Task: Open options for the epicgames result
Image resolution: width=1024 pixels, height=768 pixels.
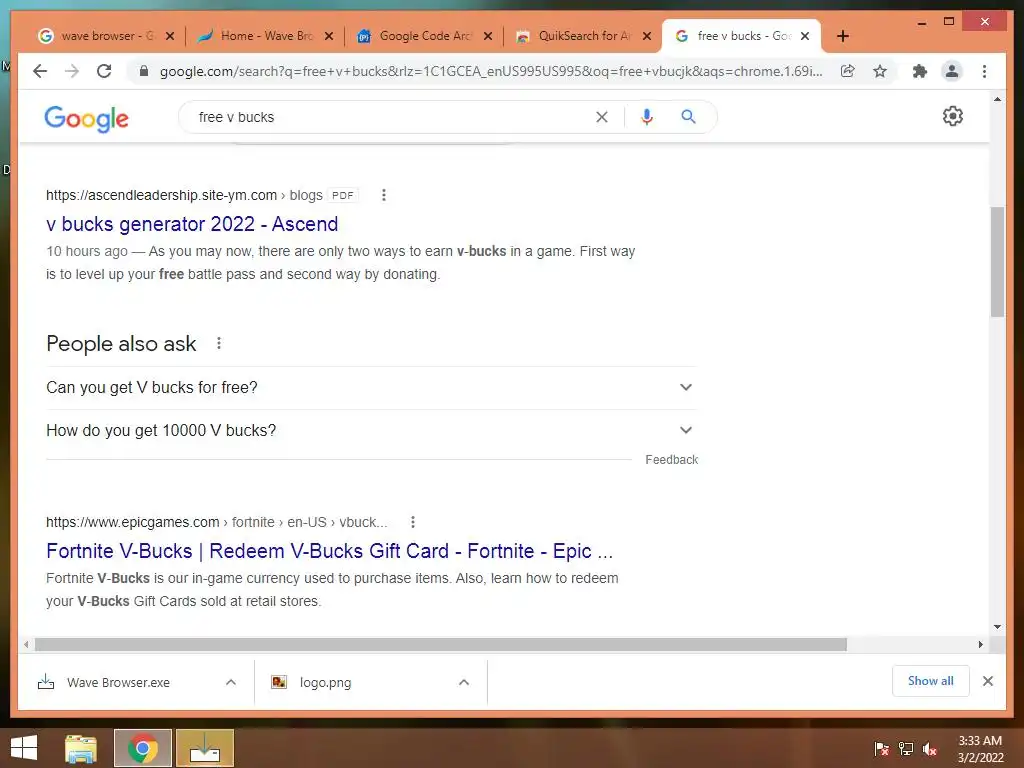Action: point(412,522)
